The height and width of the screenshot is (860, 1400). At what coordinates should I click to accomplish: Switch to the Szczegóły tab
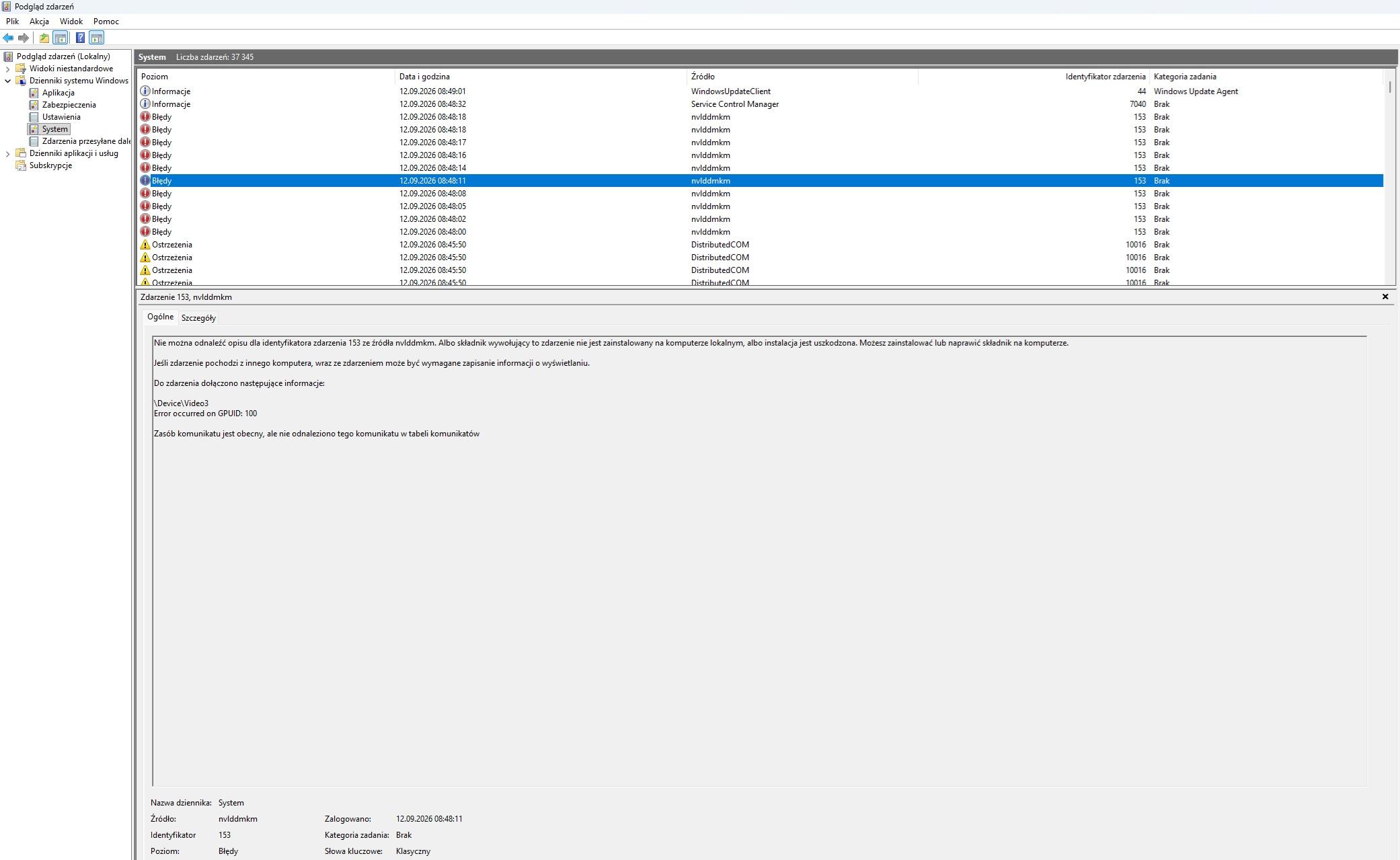click(198, 318)
